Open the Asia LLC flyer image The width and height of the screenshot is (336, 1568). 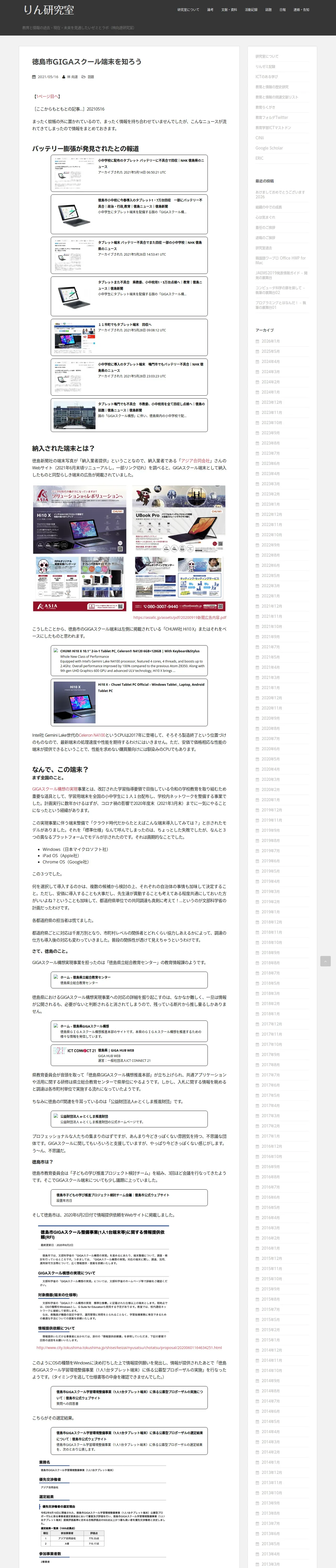[x=129, y=549]
